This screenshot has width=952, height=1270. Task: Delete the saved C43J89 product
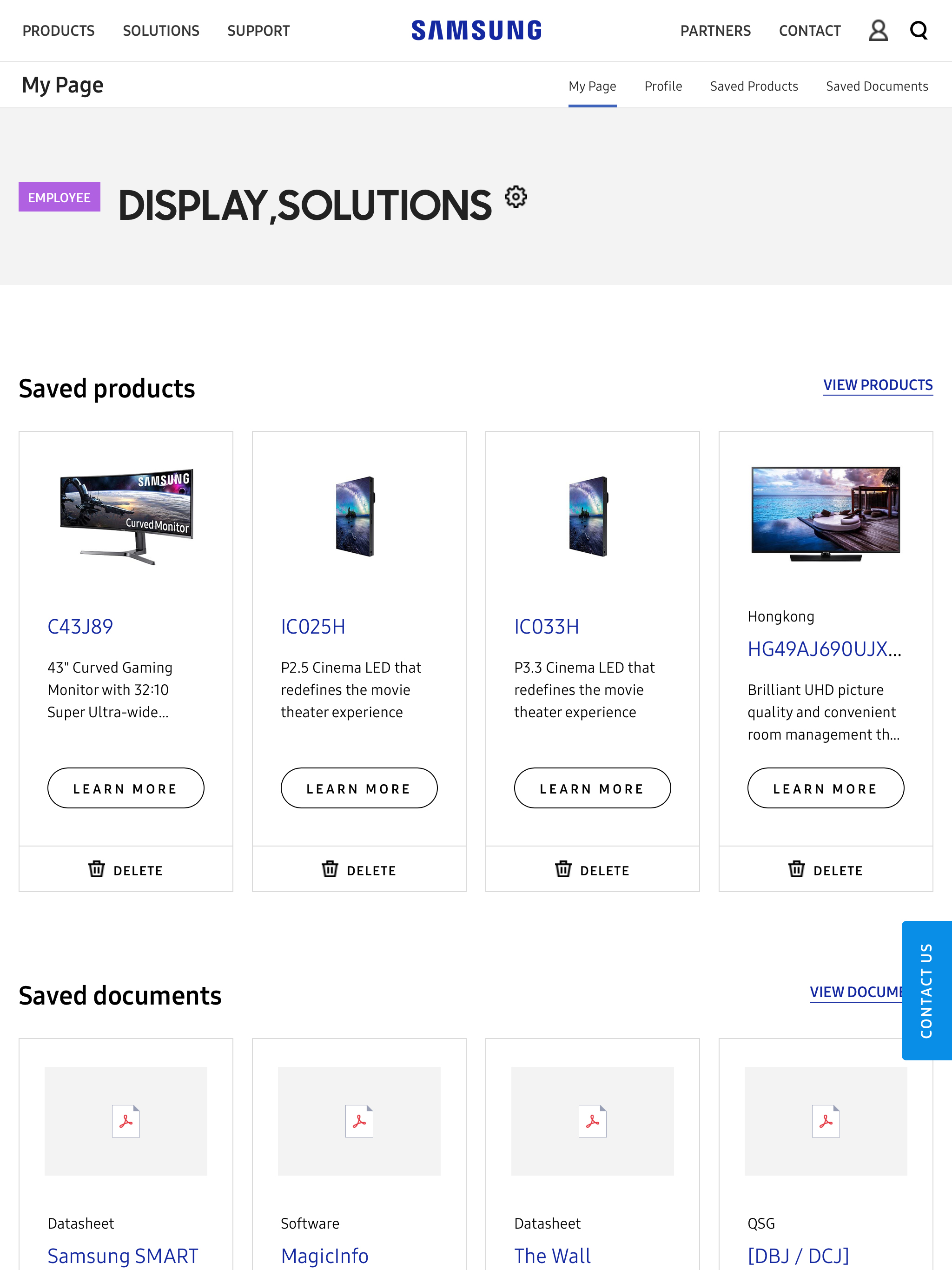(126, 869)
